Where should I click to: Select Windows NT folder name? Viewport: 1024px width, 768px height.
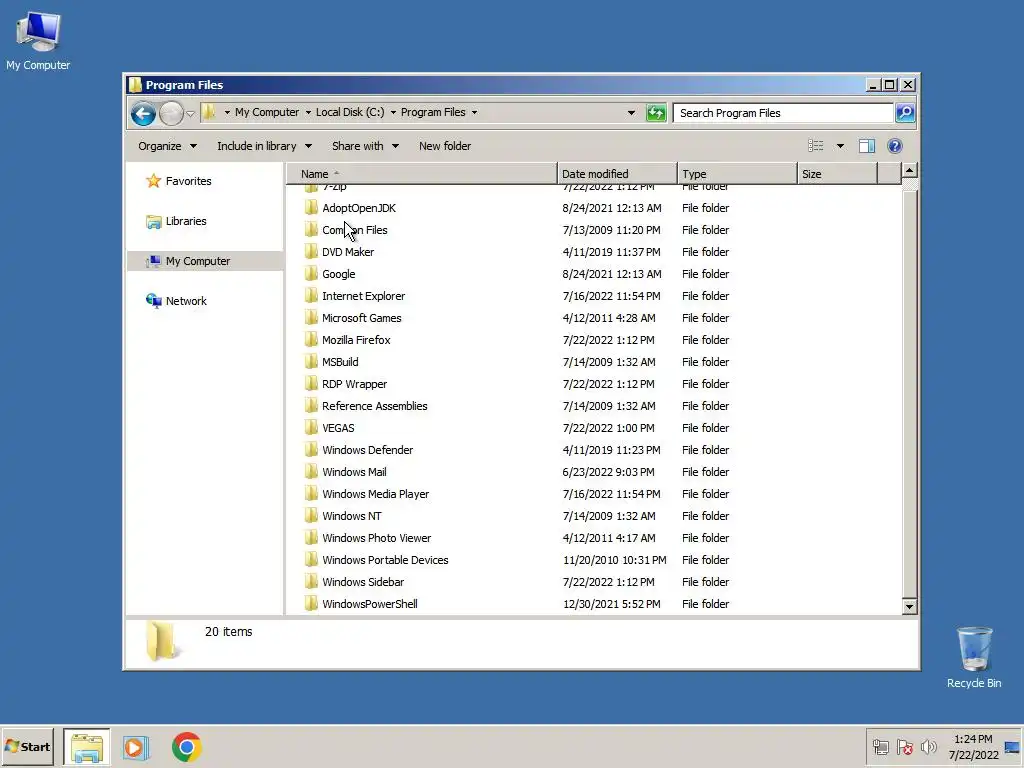click(351, 516)
